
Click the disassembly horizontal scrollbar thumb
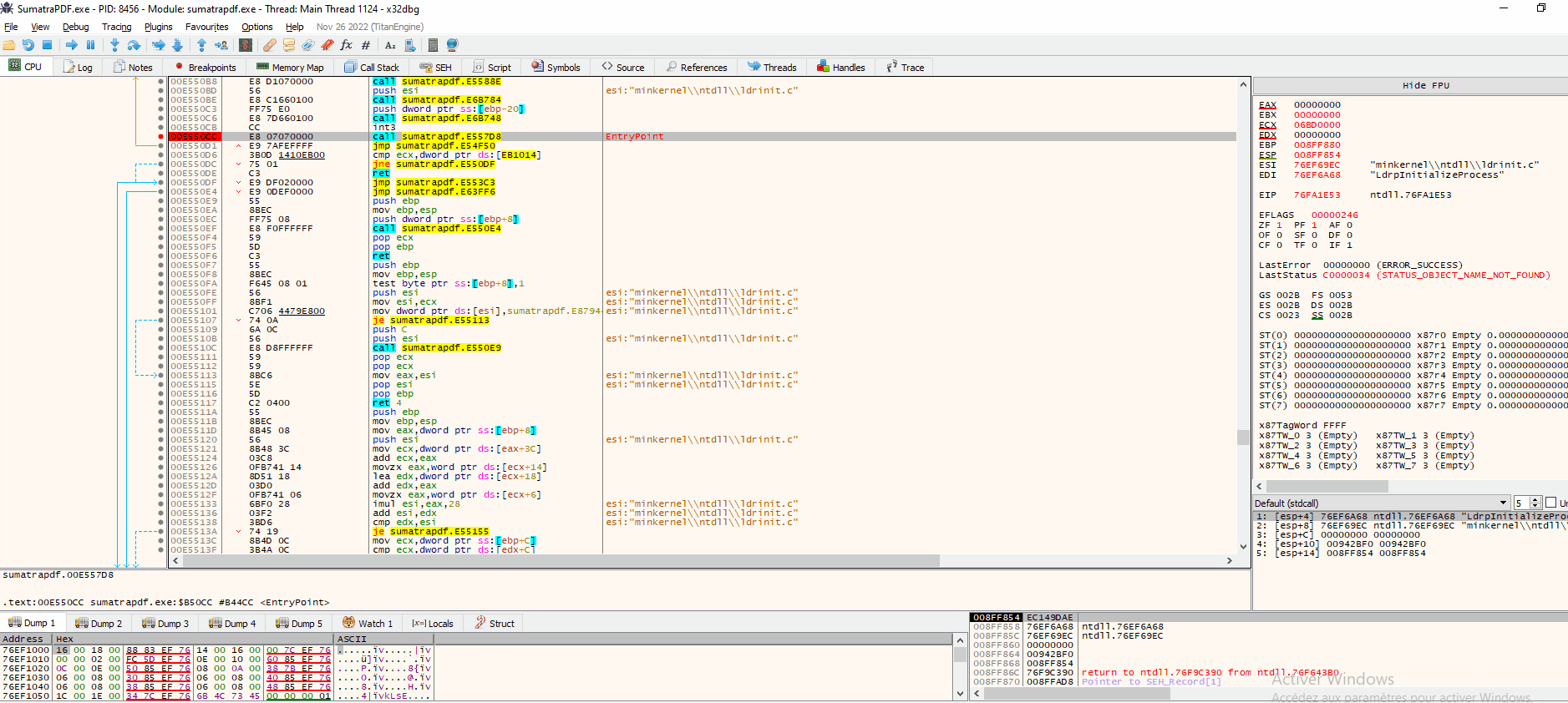click(561, 561)
